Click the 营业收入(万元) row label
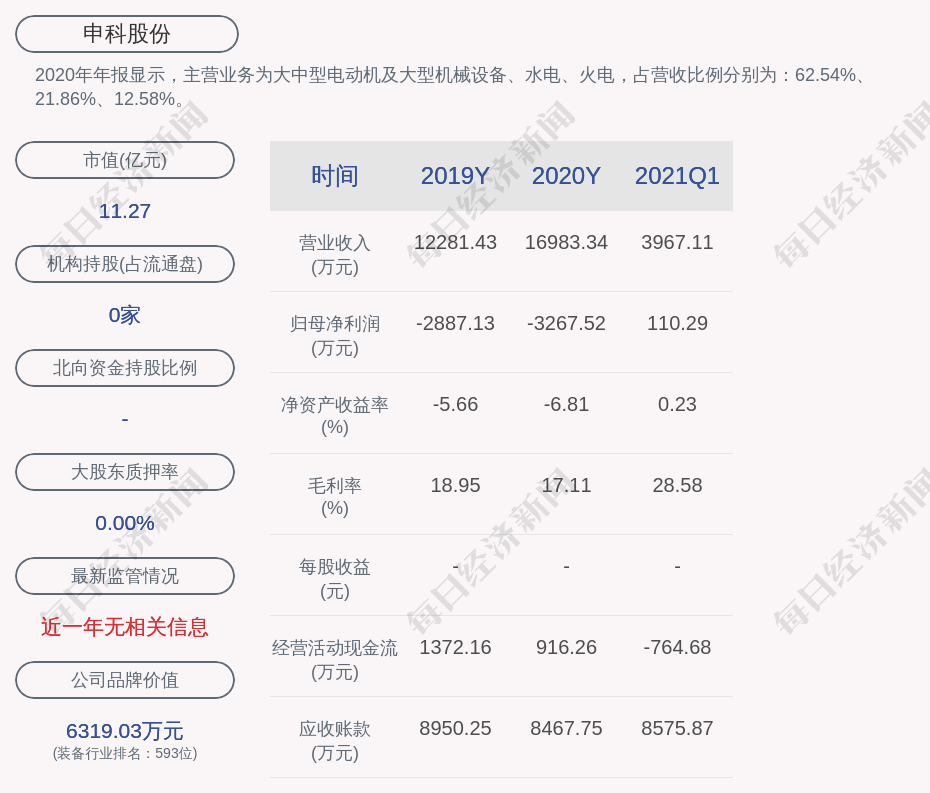 pos(334,254)
